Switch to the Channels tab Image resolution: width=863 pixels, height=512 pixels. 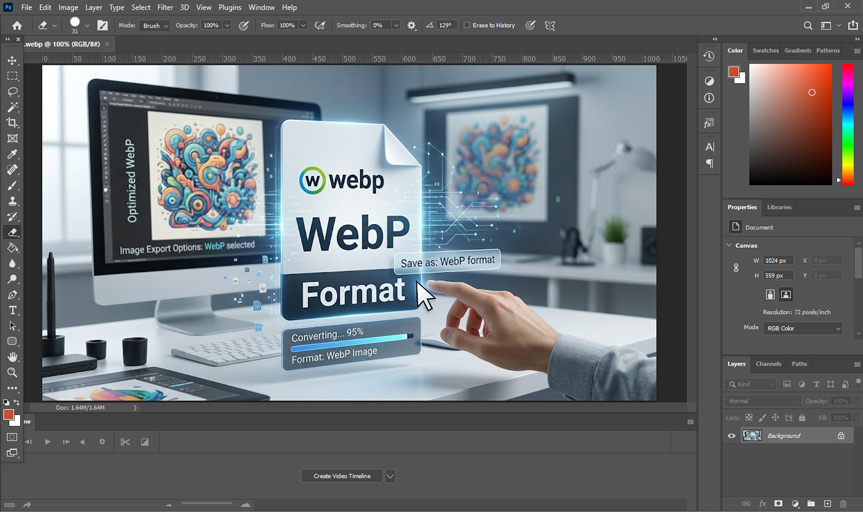point(768,364)
